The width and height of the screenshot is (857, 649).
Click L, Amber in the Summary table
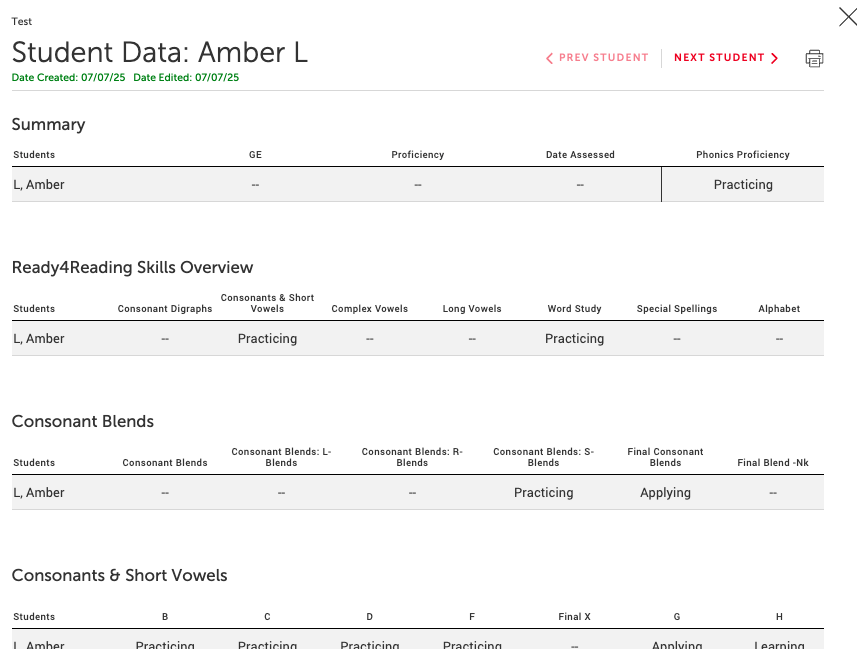point(39,185)
